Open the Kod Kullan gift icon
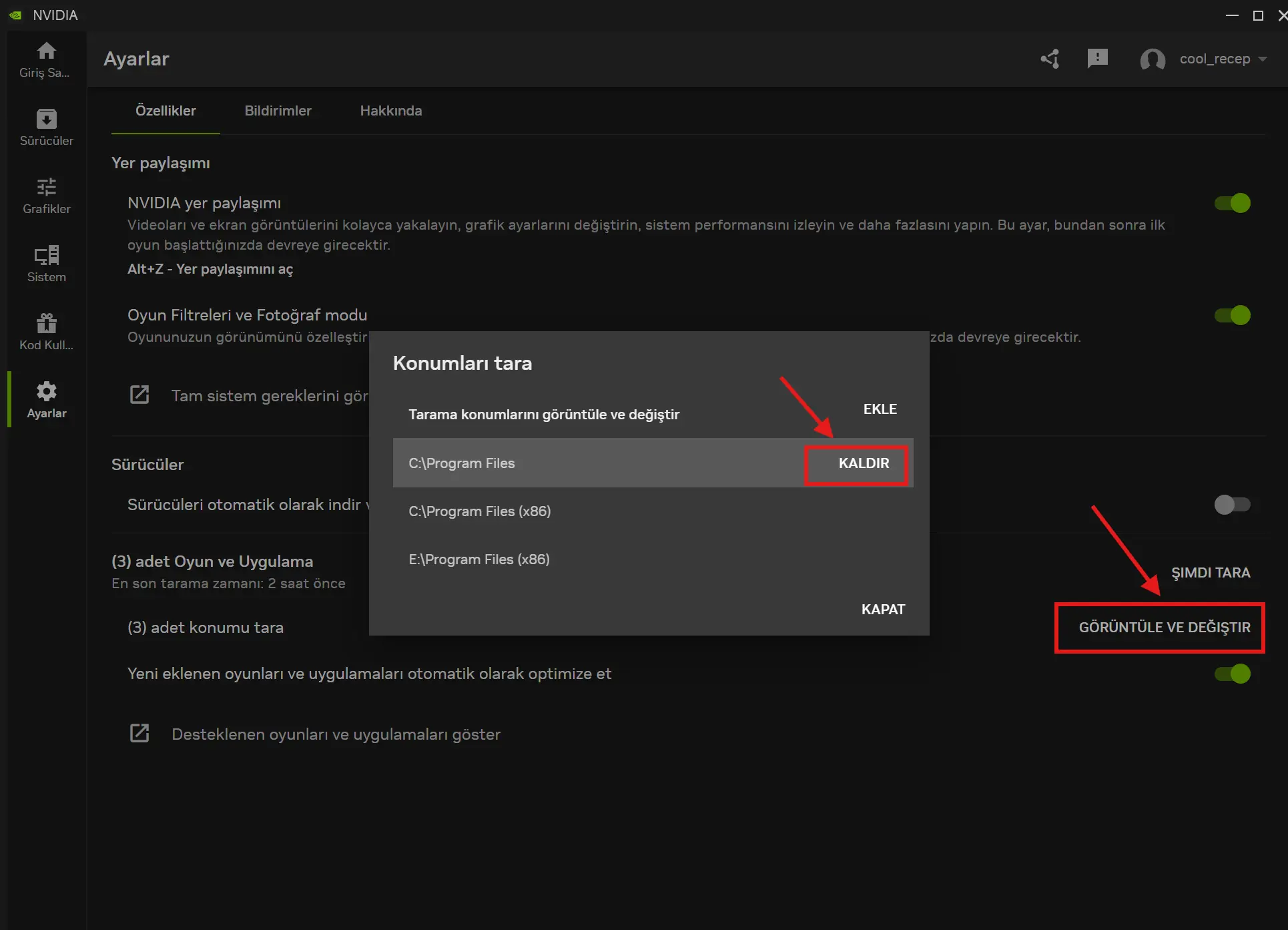The width and height of the screenshot is (1288, 930). tap(46, 323)
